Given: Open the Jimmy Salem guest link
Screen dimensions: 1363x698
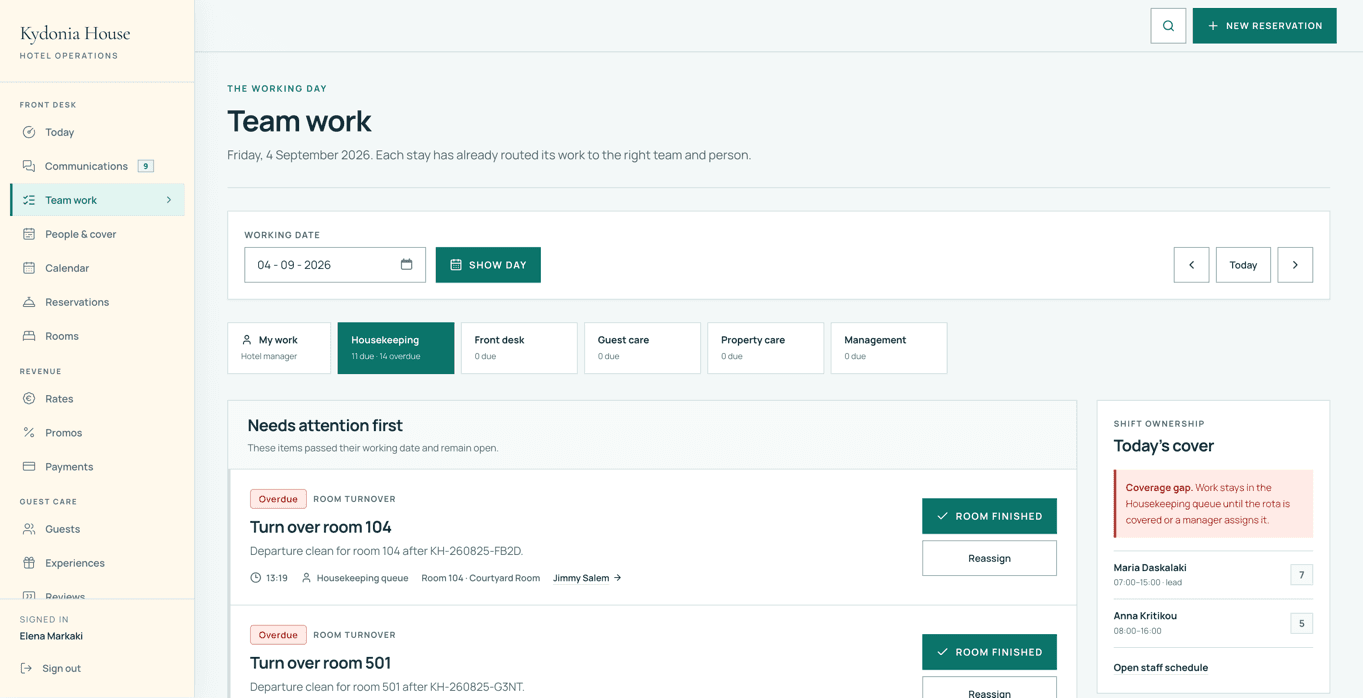Looking at the screenshot, I should pyautogui.click(x=587, y=578).
